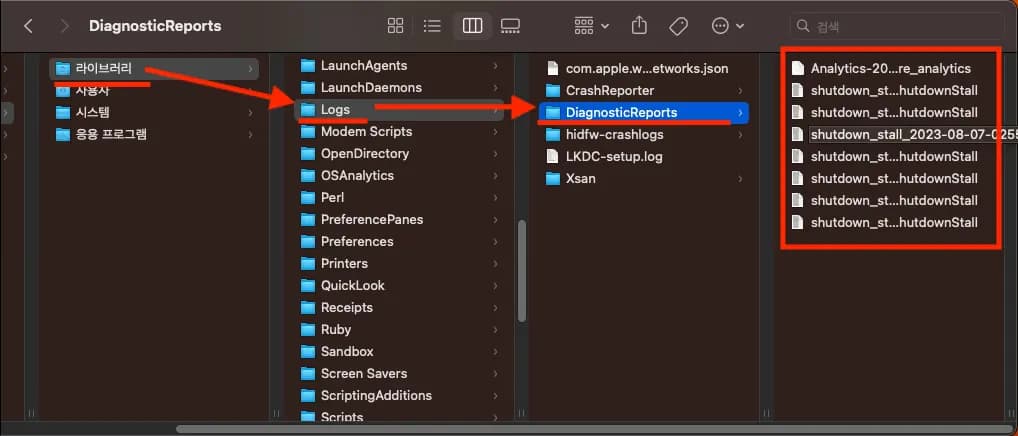
Task: Open the more actions ellipsis menu
Action: coord(727,25)
